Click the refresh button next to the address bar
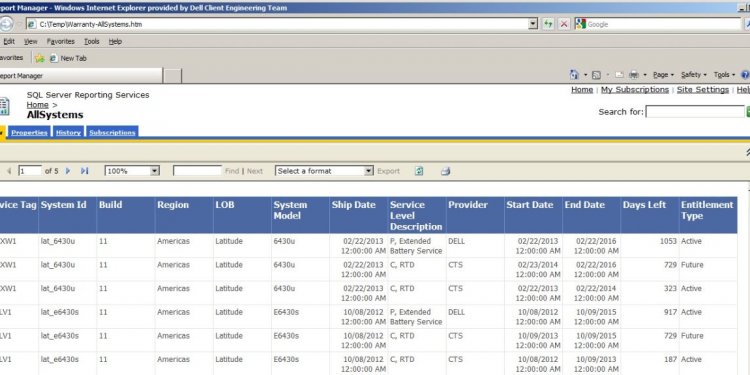 tap(548, 24)
